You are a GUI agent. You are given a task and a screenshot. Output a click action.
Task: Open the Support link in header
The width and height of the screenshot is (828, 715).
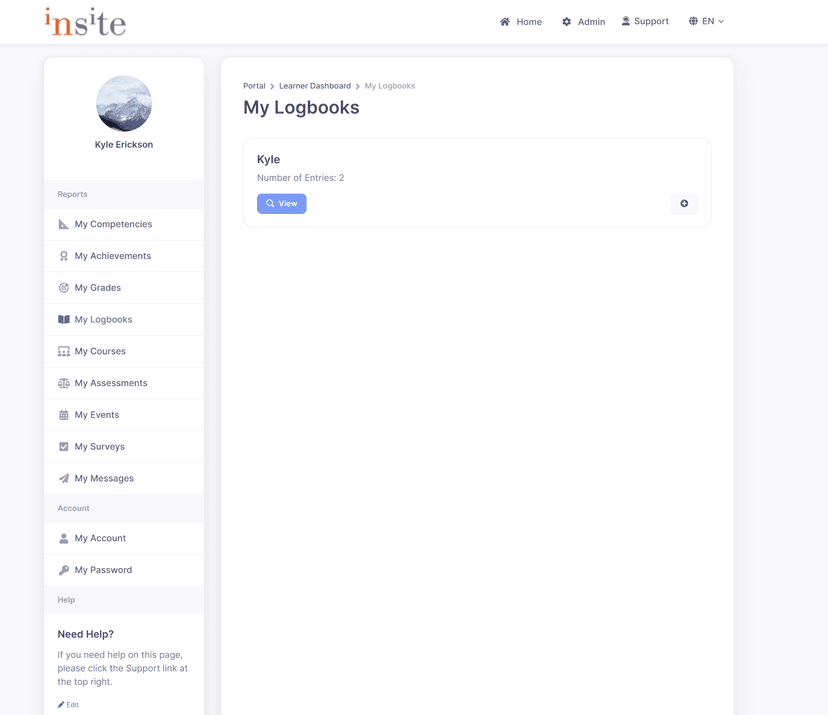click(x=645, y=21)
